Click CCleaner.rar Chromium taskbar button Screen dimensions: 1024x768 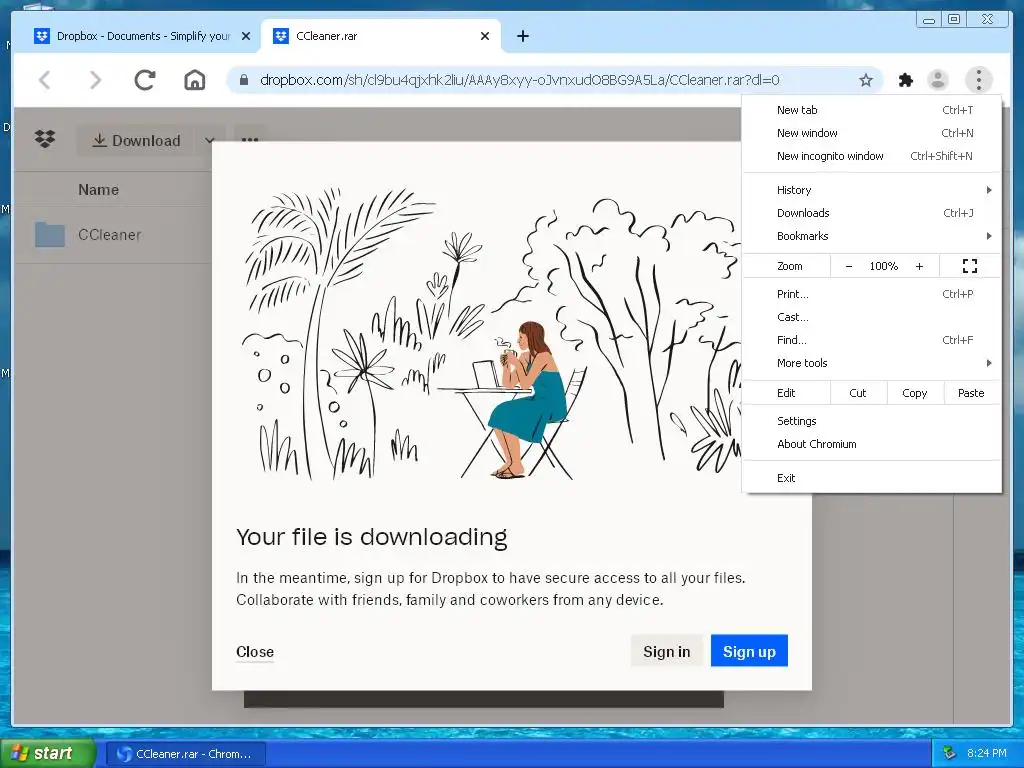[x=185, y=754]
